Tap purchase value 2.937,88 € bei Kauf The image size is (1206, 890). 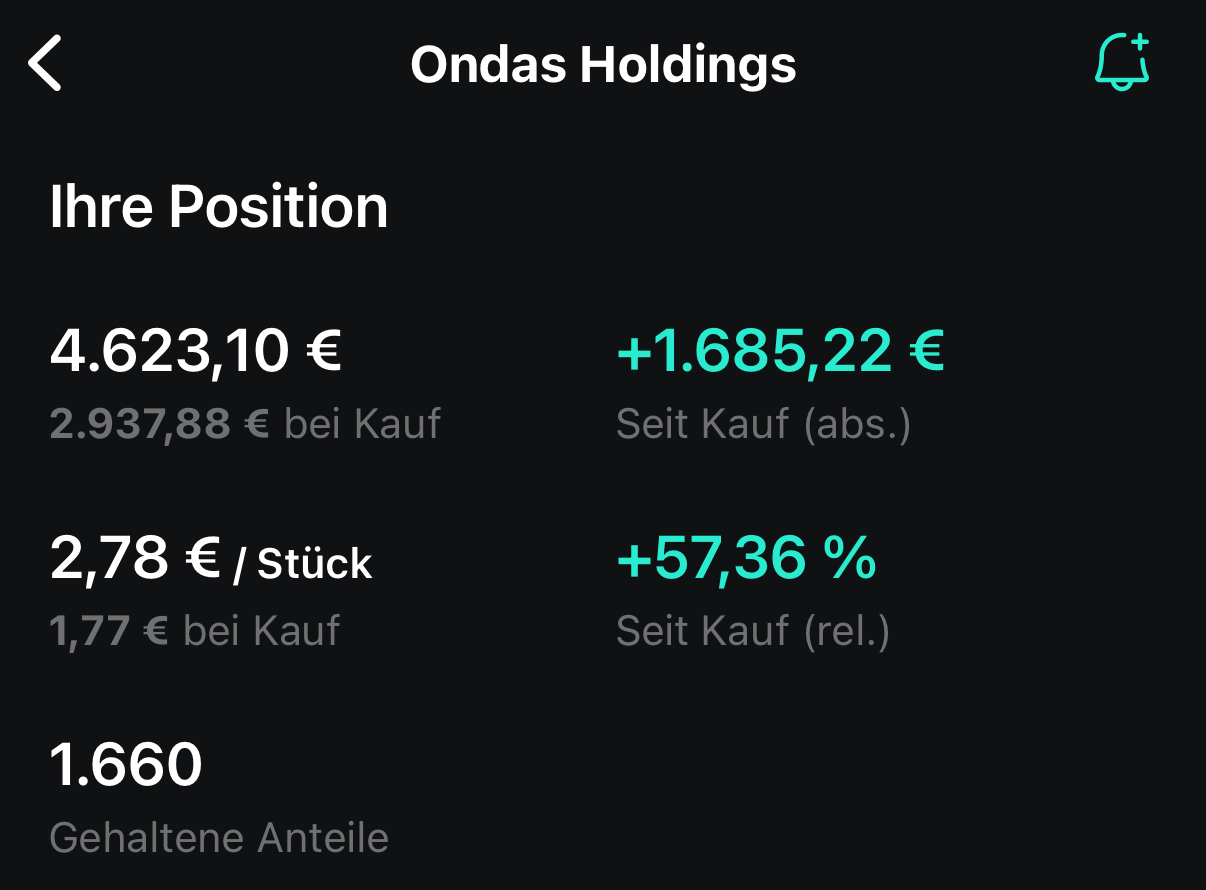245,424
